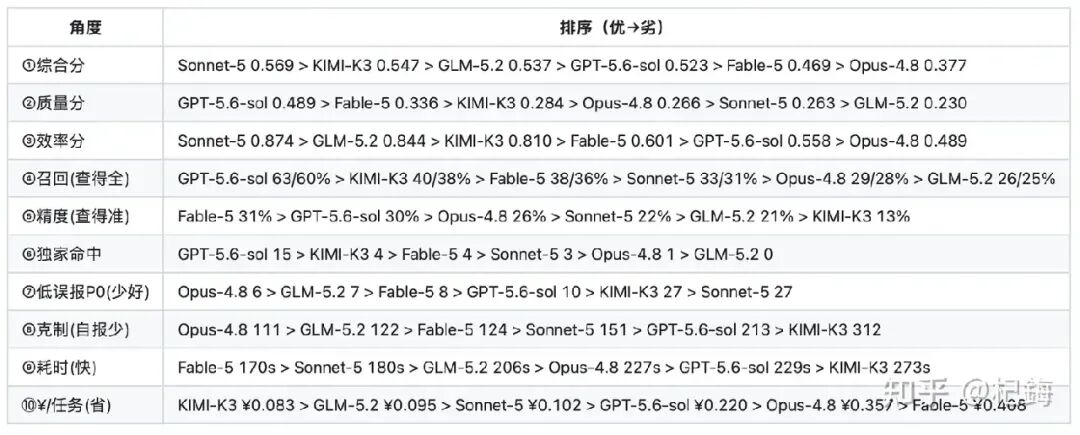The width and height of the screenshot is (1080, 435).
Task: Click the KIMI-K3 ¥0.083 cost entry
Action: pos(234,405)
